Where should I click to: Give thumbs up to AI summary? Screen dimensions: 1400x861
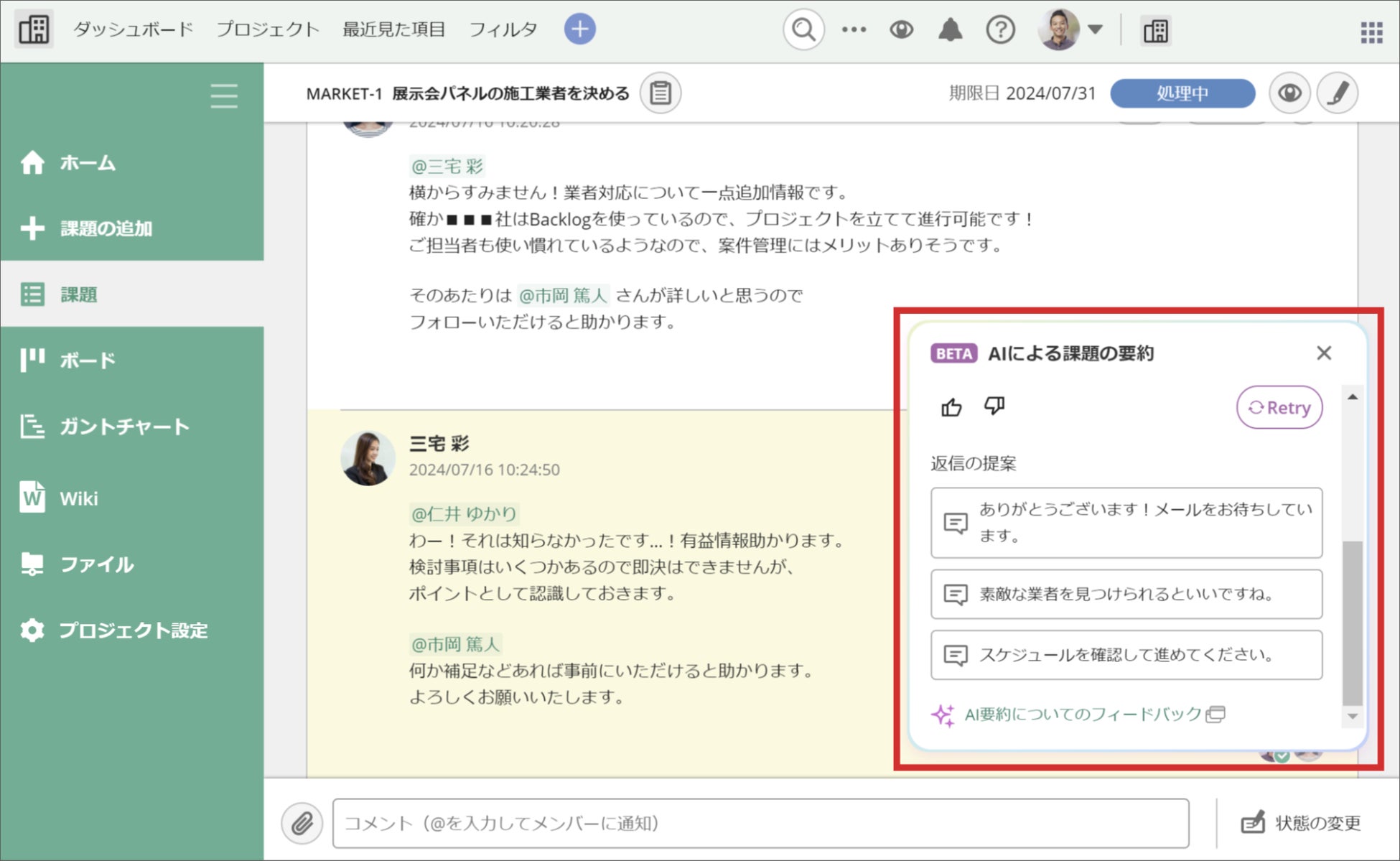click(951, 407)
